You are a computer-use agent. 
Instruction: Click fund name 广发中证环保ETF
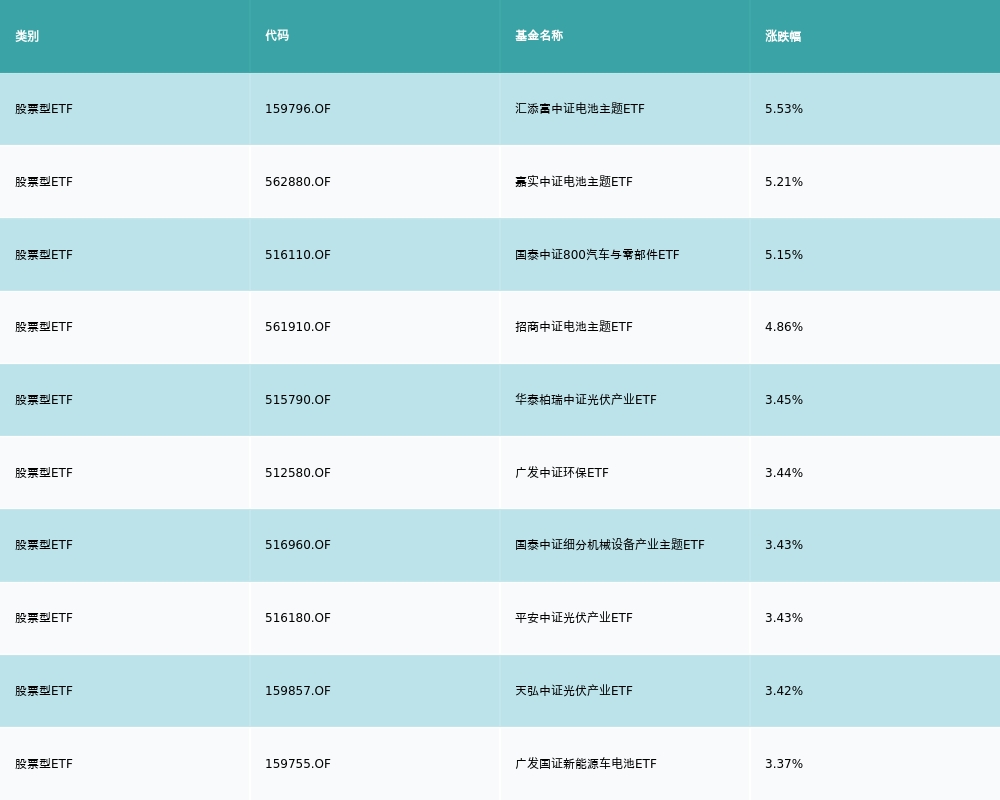tap(562, 473)
